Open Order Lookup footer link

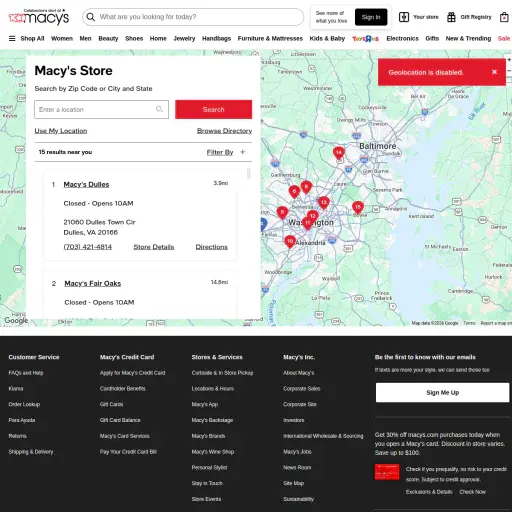tap(24, 404)
